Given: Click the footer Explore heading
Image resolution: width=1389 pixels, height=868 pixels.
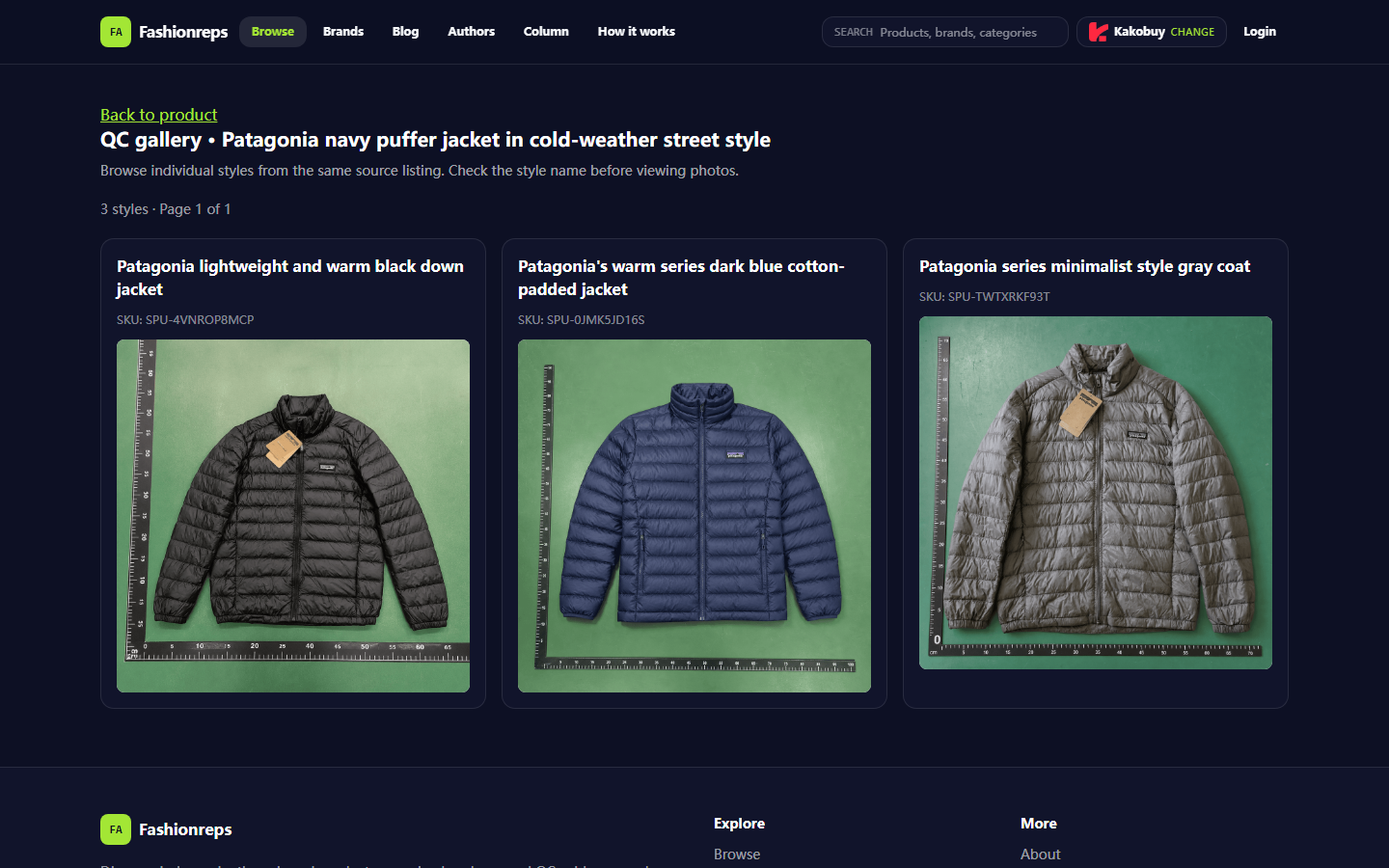Looking at the screenshot, I should pos(739,824).
